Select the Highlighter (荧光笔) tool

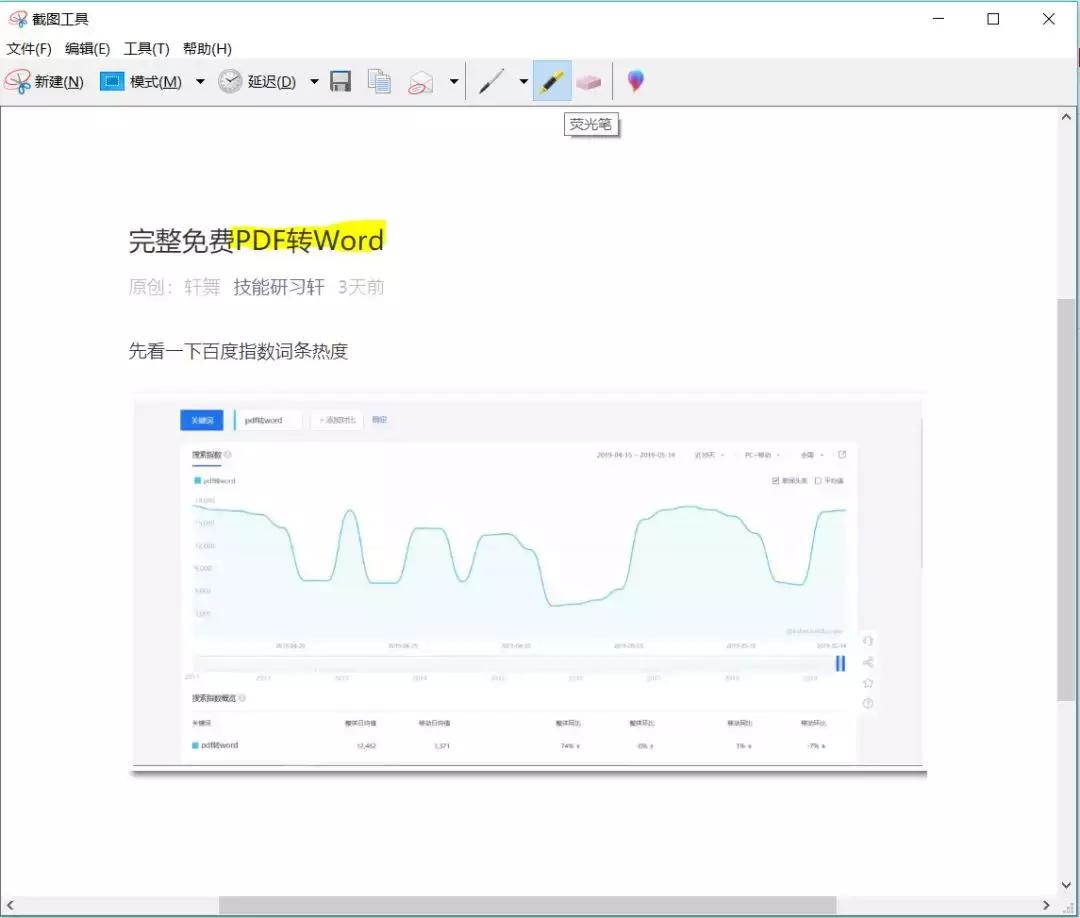click(x=552, y=81)
